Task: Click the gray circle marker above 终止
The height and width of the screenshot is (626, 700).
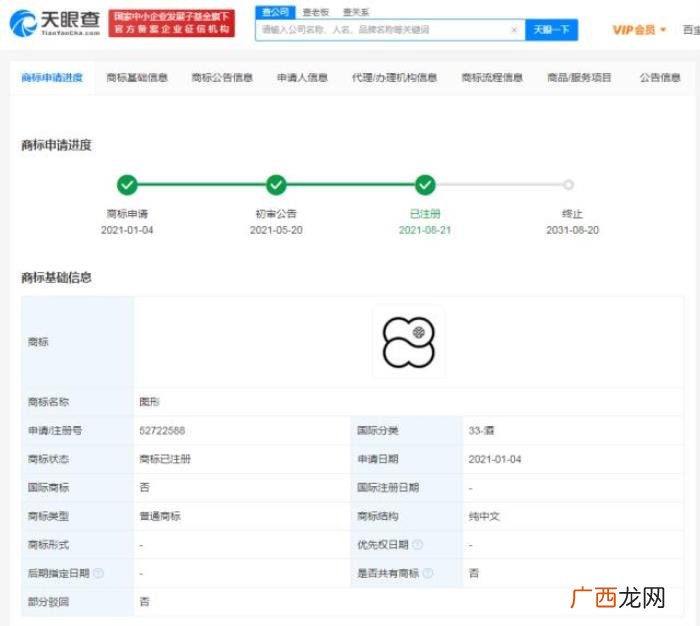Action: pyautogui.click(x=568, y=184)
